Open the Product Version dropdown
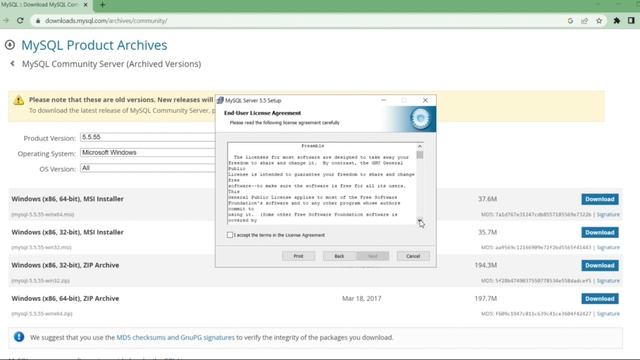 [148, 137]
